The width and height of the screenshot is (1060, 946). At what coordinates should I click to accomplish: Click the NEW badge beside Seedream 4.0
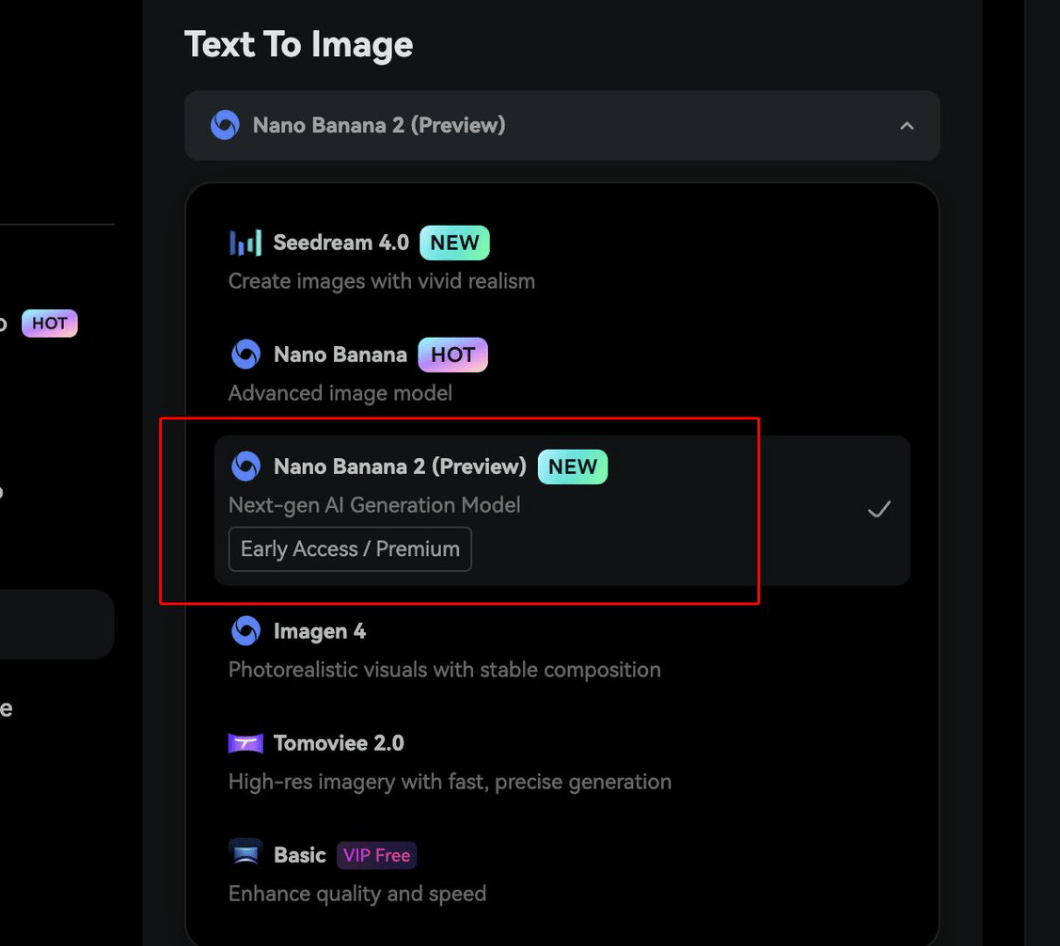[454, 243]
